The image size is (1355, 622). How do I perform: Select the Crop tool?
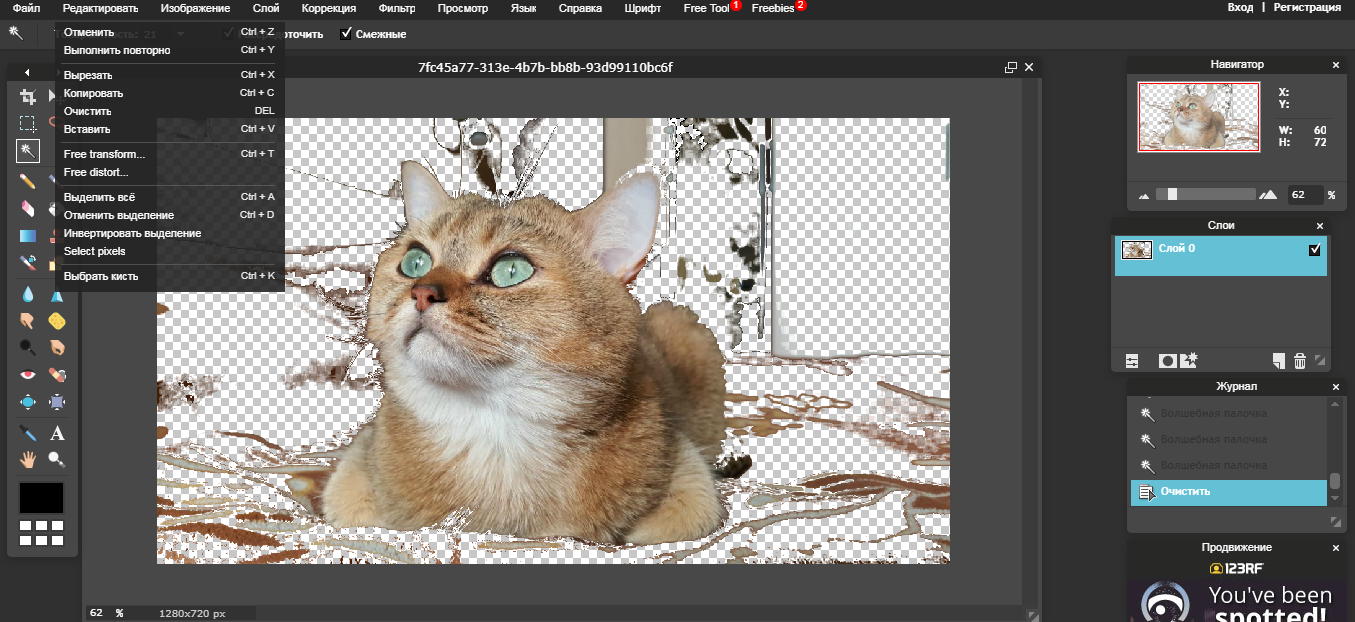pos(28,97)
